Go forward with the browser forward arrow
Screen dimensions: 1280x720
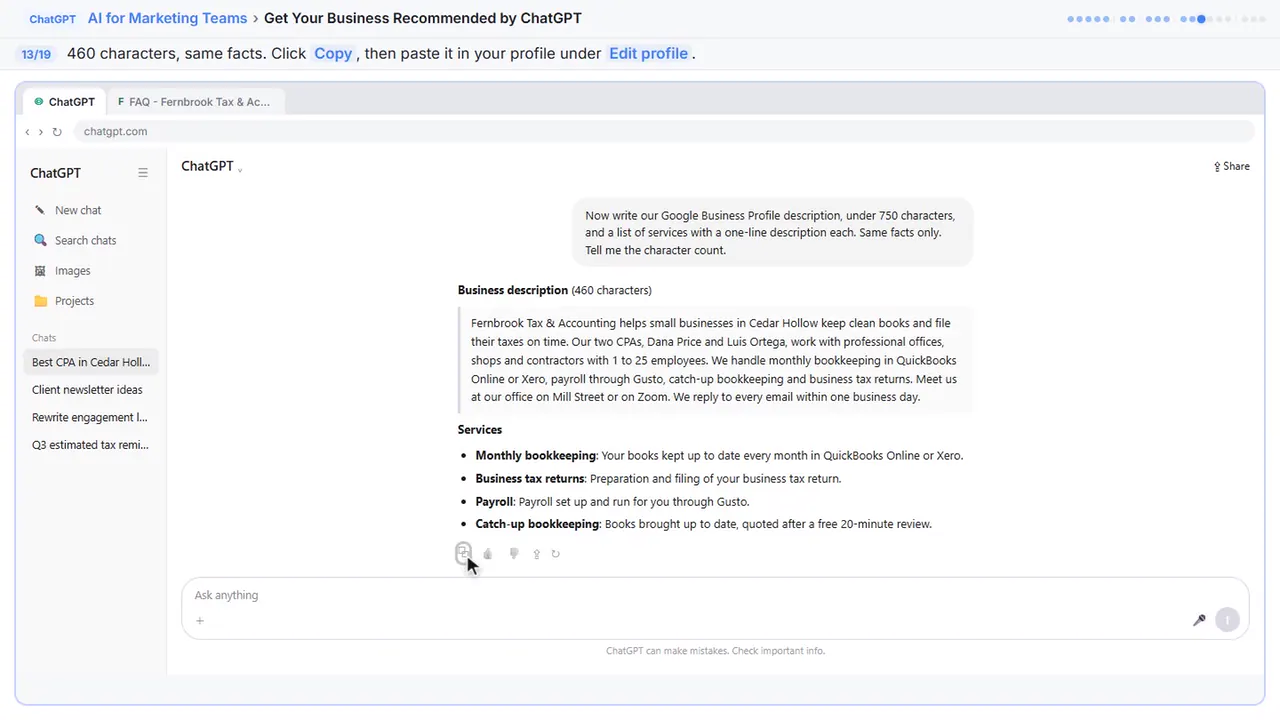pos(41,132)
